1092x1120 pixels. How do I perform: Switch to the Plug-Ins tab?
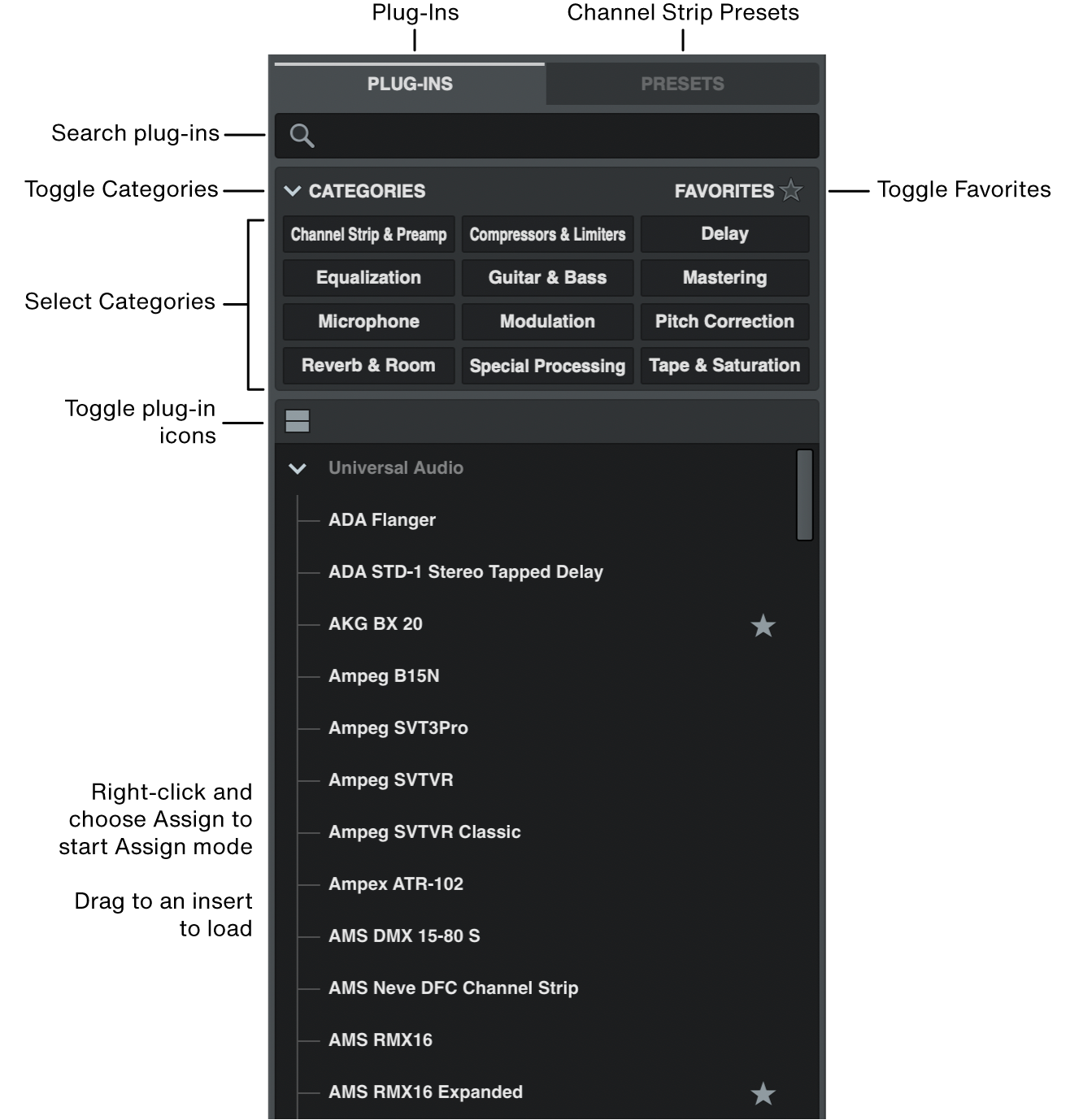[410, 84]
